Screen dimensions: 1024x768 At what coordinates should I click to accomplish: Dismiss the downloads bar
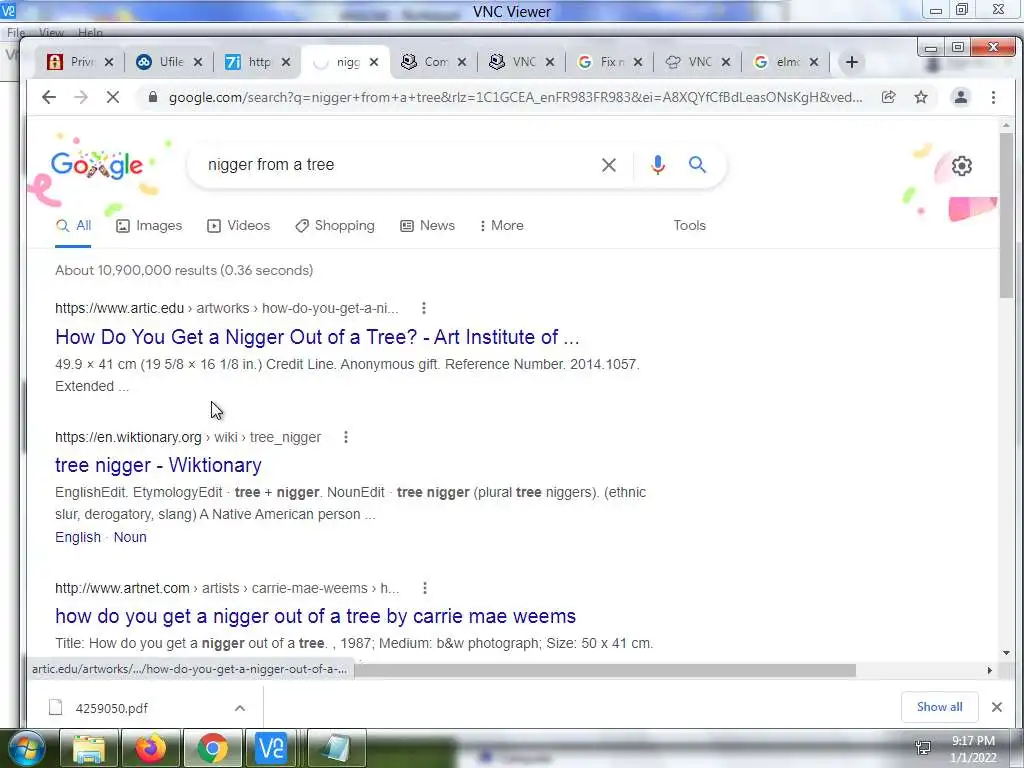tap(997, 707)
